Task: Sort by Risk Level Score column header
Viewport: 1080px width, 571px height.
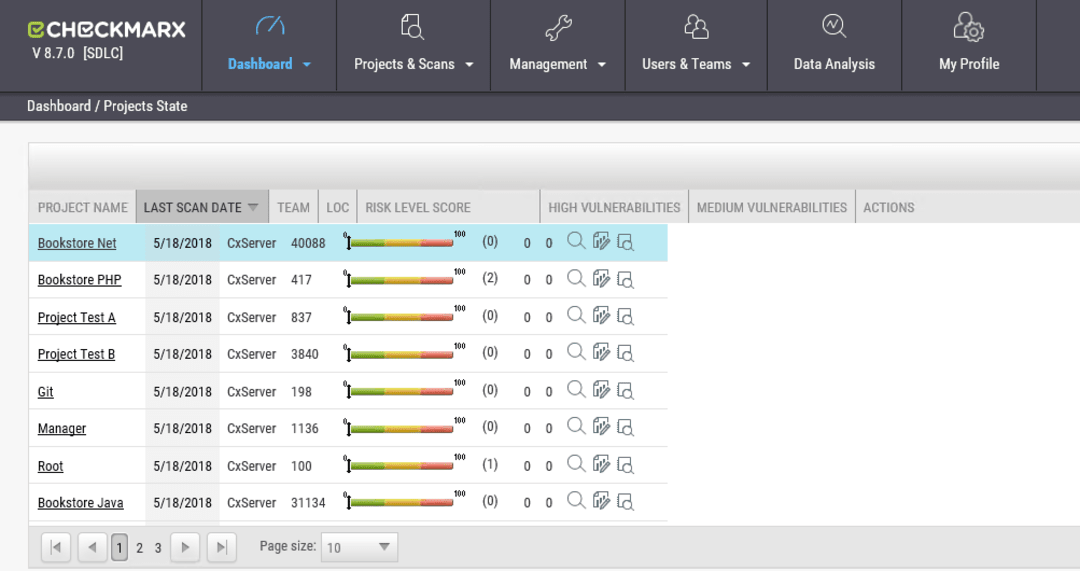Action: [x=418, y=207]
